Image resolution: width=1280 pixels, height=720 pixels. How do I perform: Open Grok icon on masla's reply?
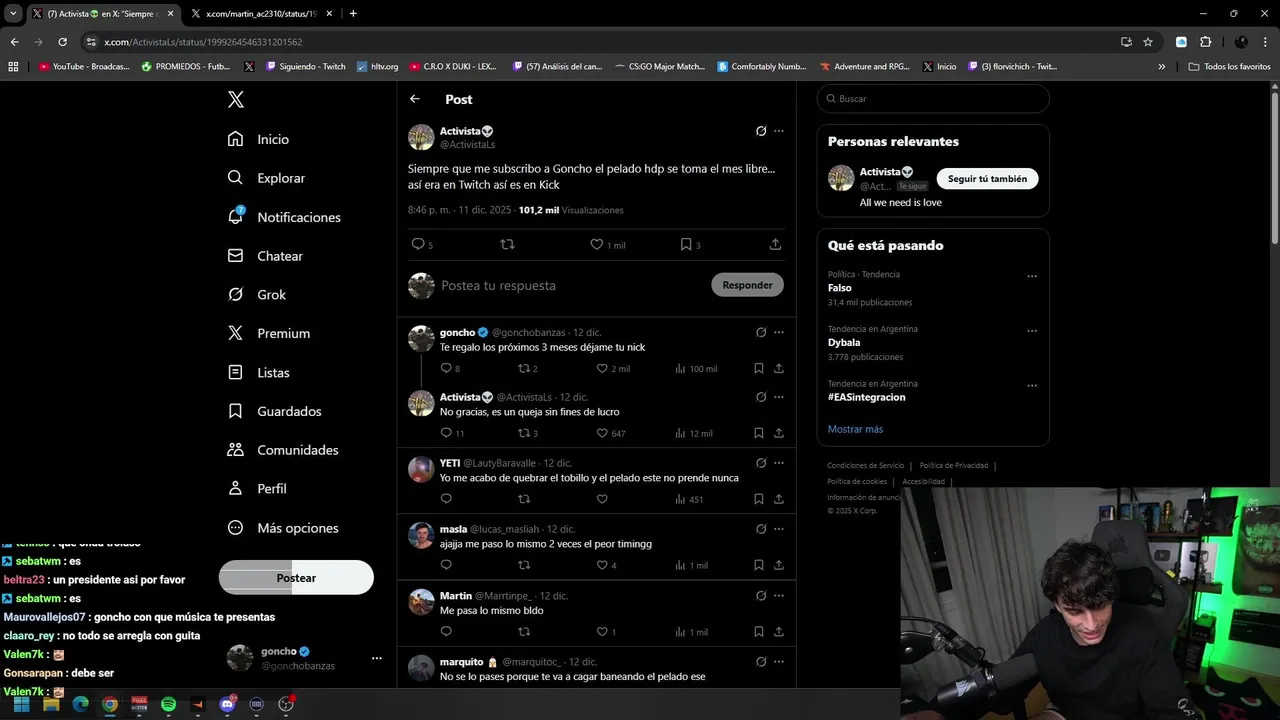pos(761,529)
